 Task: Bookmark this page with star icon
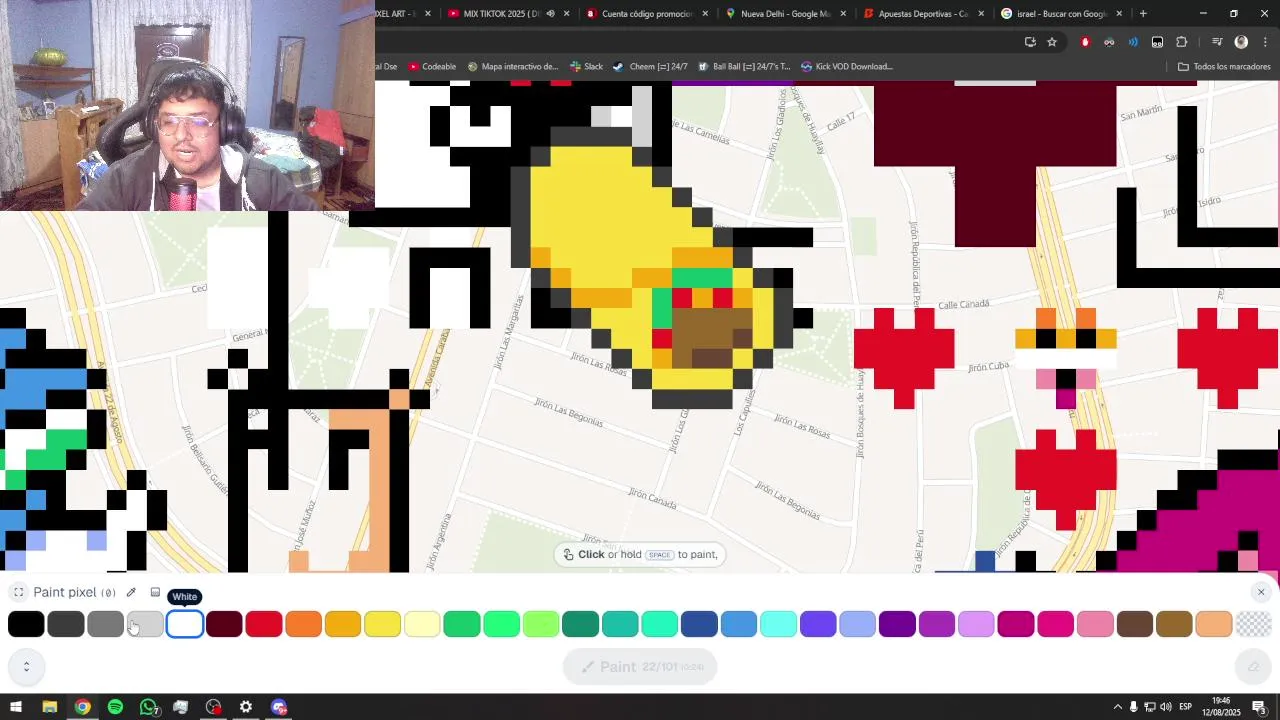(1052, 42)
